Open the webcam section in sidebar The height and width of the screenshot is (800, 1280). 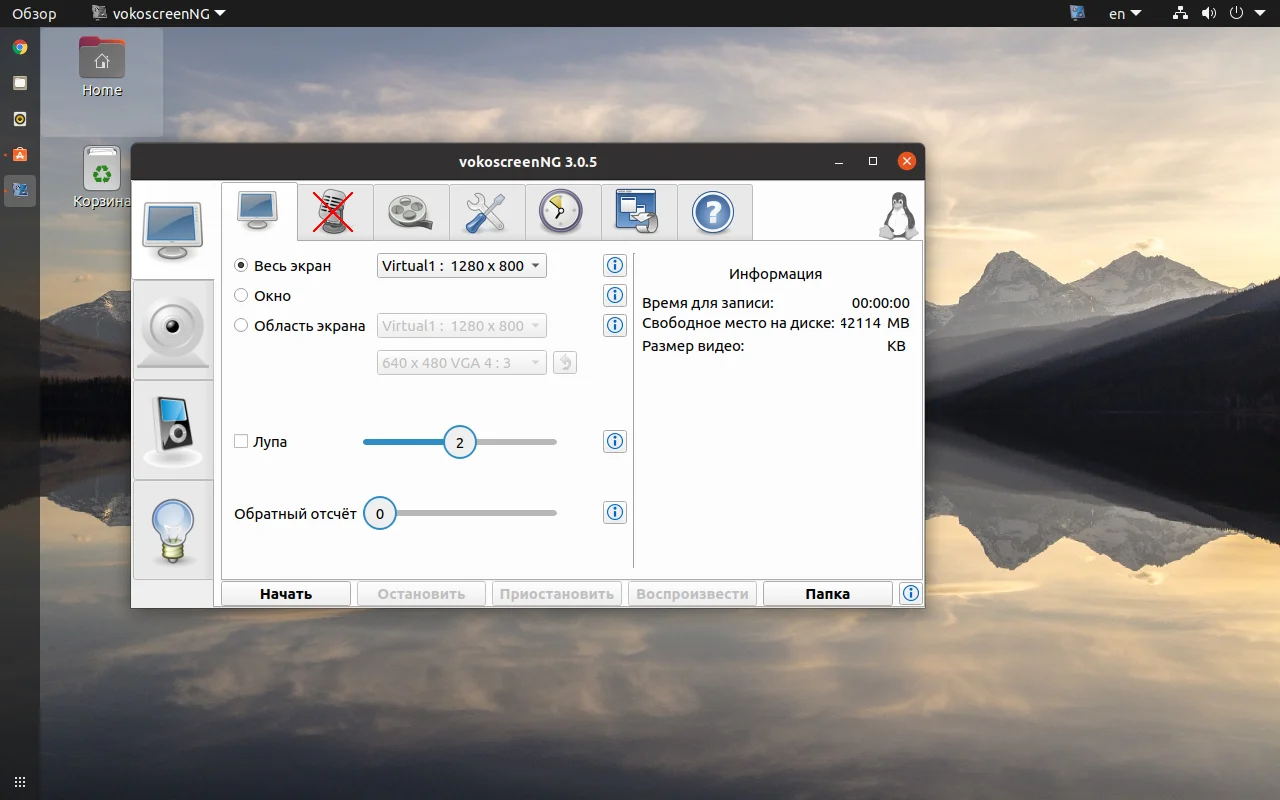(173, 330)
